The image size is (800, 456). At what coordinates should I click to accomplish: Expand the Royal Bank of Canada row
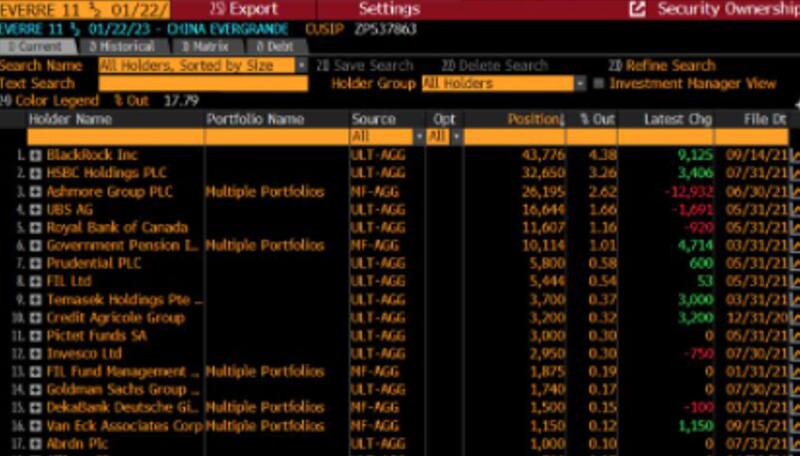35,228
